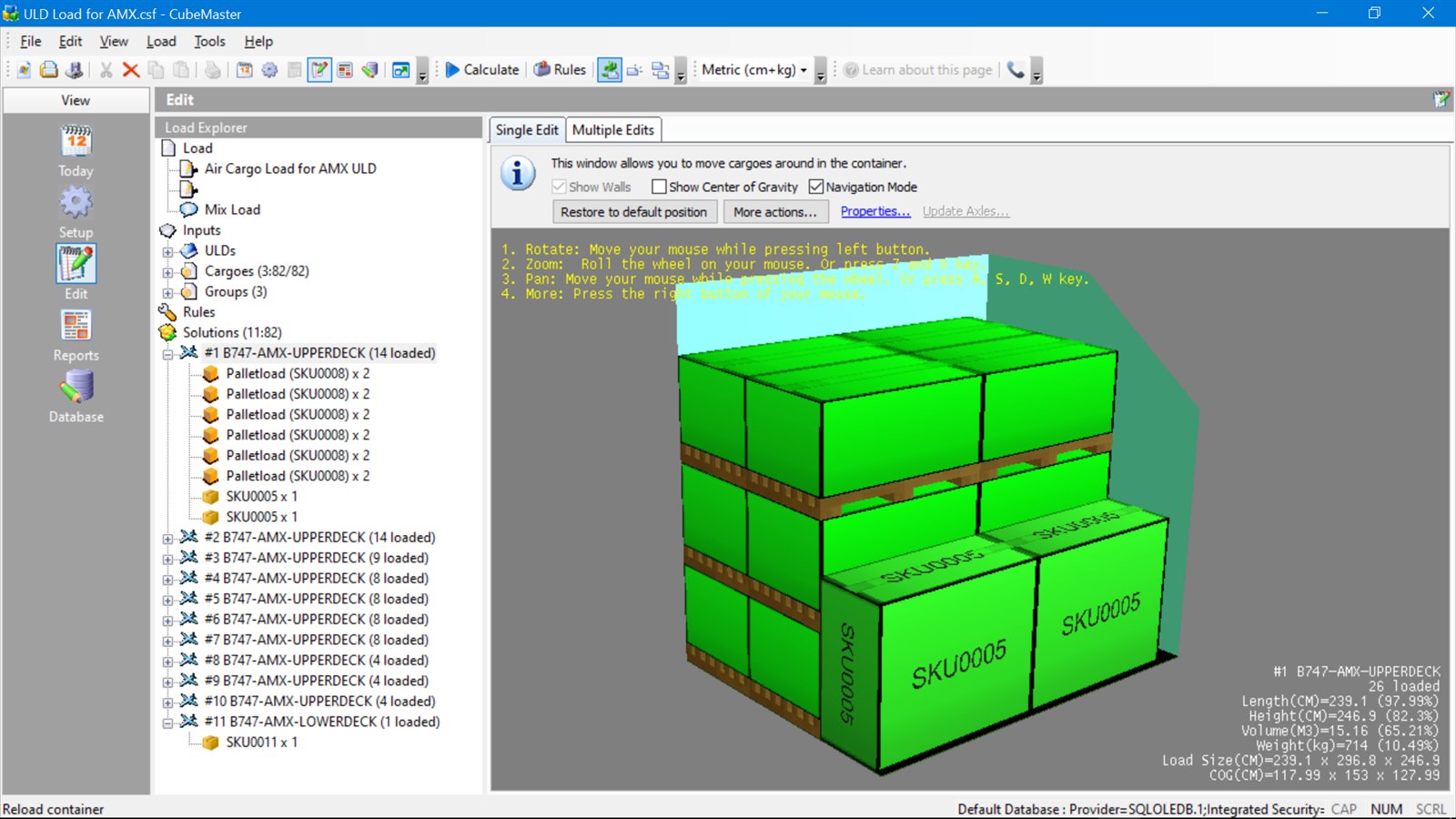Screen dimensions: 1456x819
Task: Select SKU0011 x 1 tree item
Action: point(262,743)
